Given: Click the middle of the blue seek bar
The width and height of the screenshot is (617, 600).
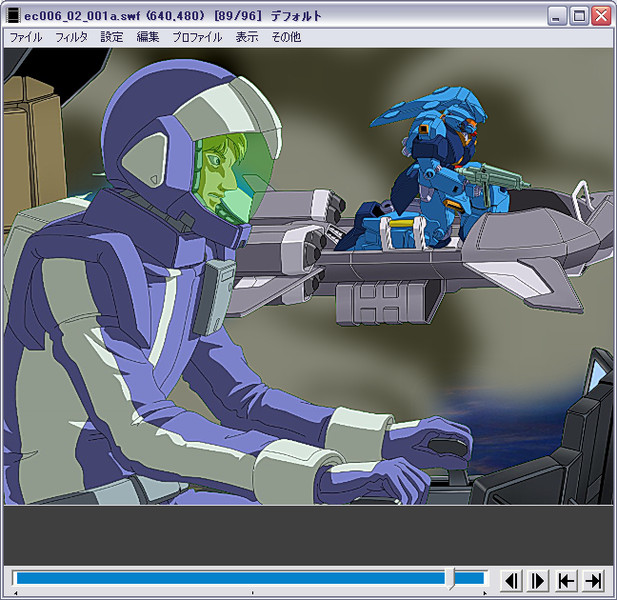Looking at the screenshot, I should (230, 578).
